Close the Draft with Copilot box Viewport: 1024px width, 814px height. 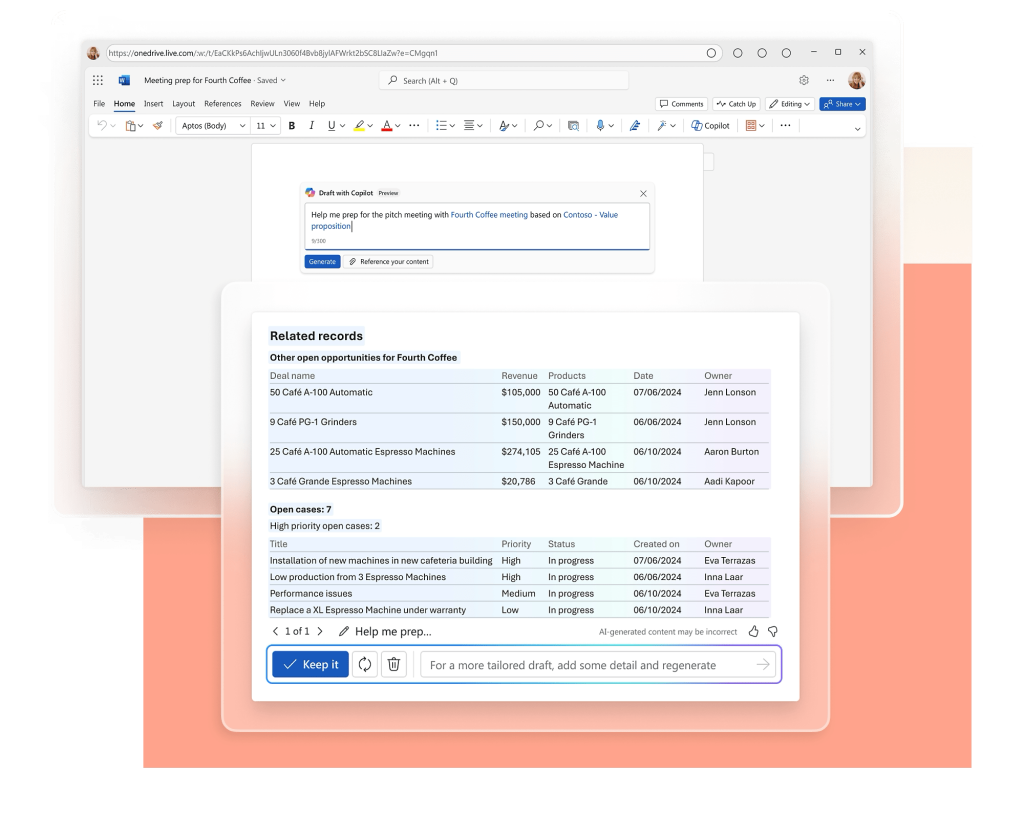[643, 193]
